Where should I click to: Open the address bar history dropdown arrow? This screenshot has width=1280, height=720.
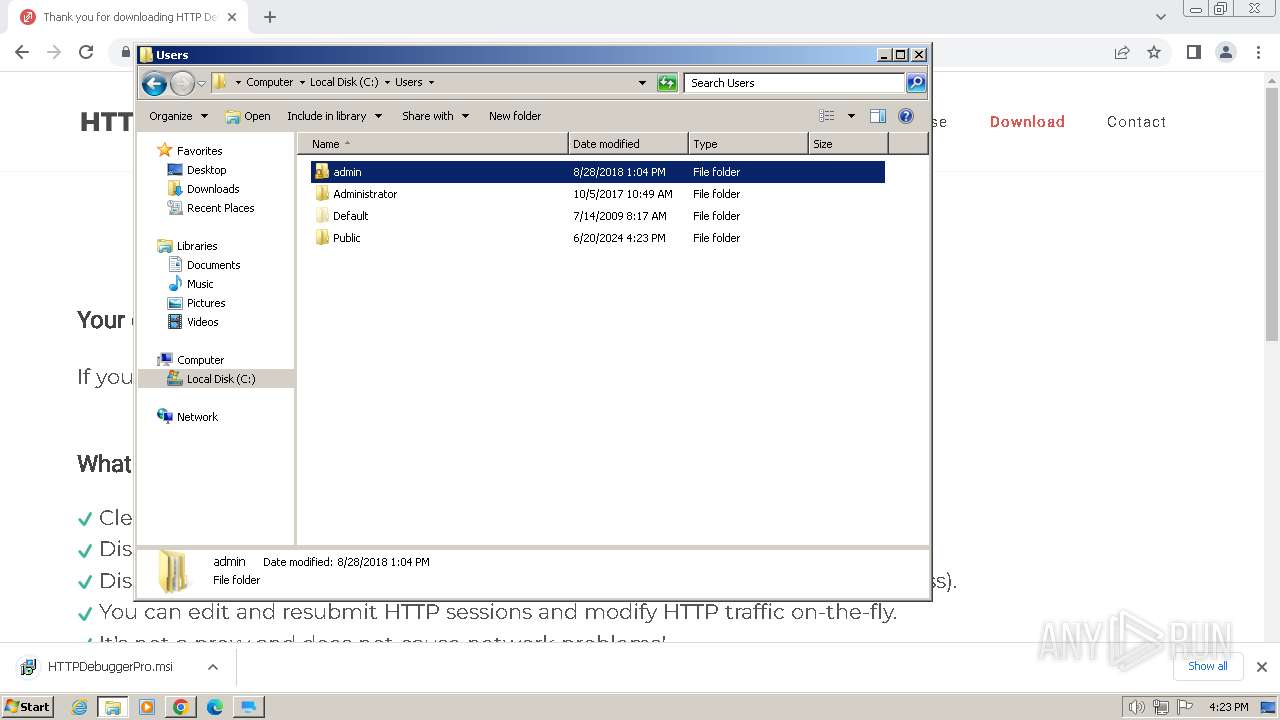click(x=642, y=83)
